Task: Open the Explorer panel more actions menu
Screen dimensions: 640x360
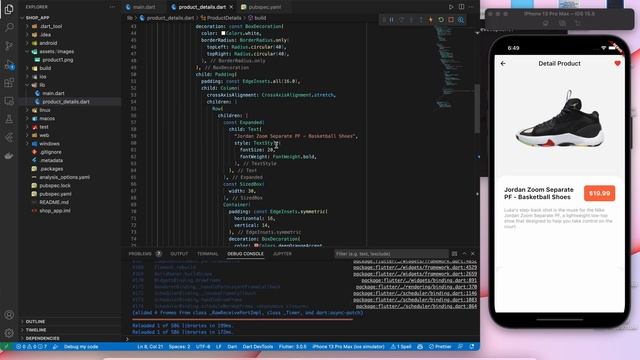Action: (112, 7)
